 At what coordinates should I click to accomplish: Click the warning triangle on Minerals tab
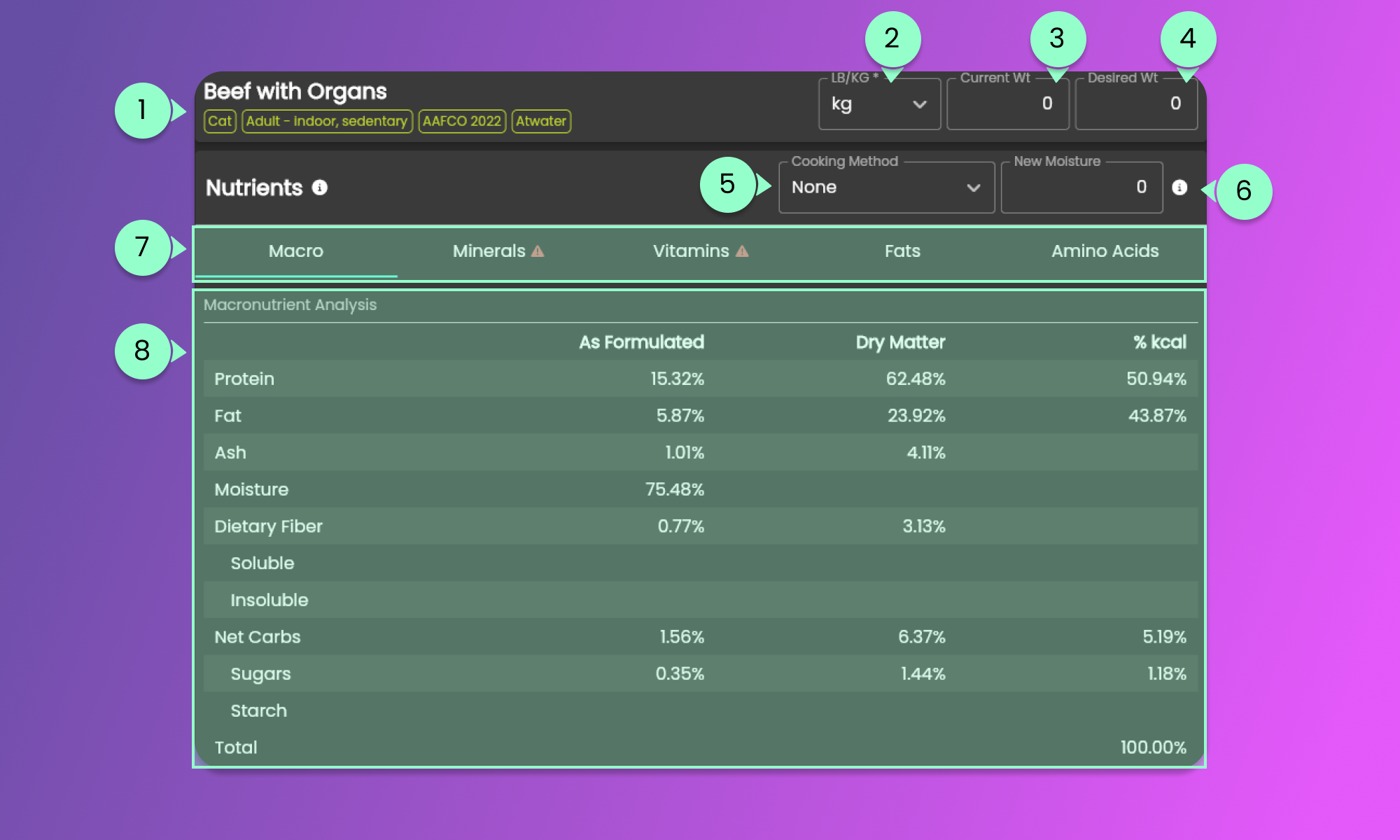pyautogui.click(x=538, y=251)
